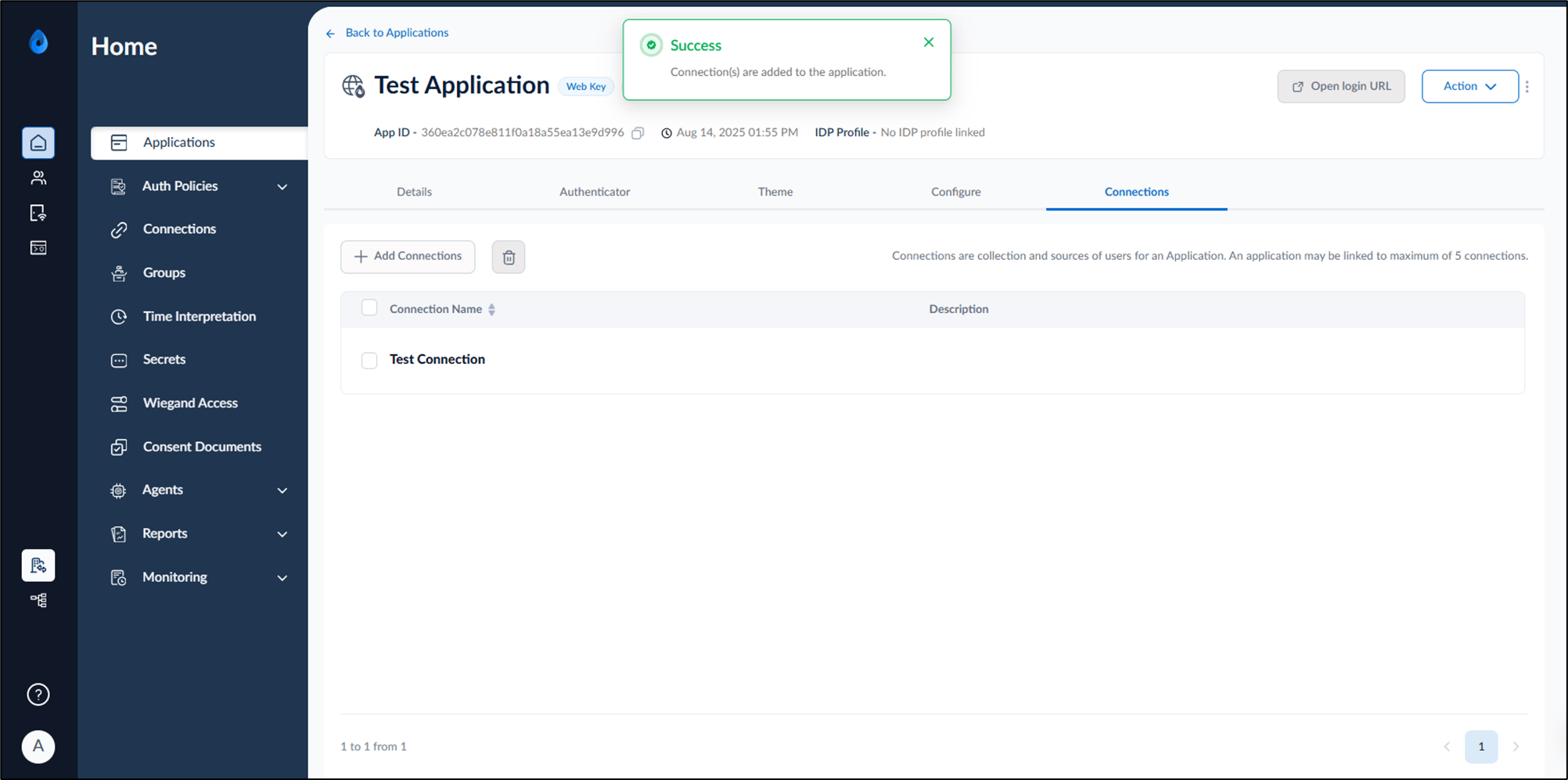The width and height of the screenshot is (1568, 780).
Task: Click the droplet logo at top left
Action: tap(38, 41)
